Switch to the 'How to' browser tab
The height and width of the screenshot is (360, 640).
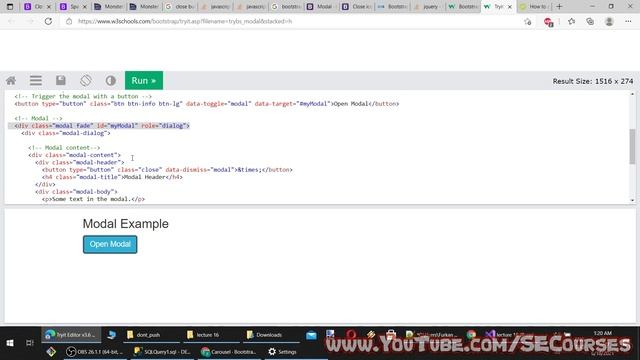[534, 7]
